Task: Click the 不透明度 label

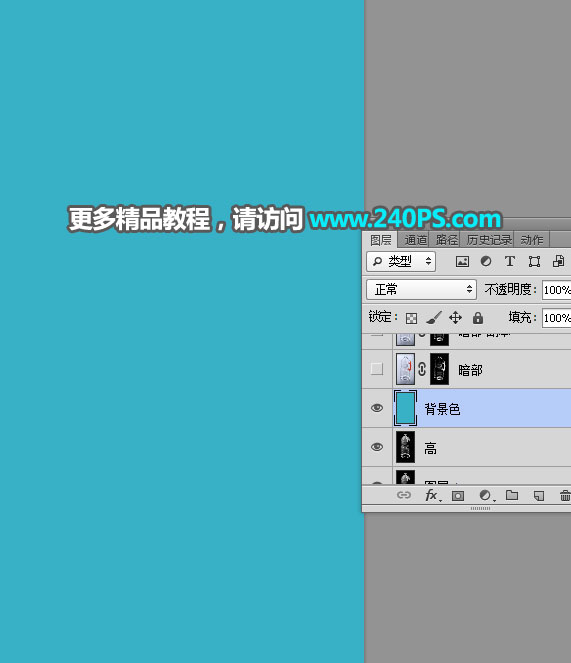Action: [510, 290]
